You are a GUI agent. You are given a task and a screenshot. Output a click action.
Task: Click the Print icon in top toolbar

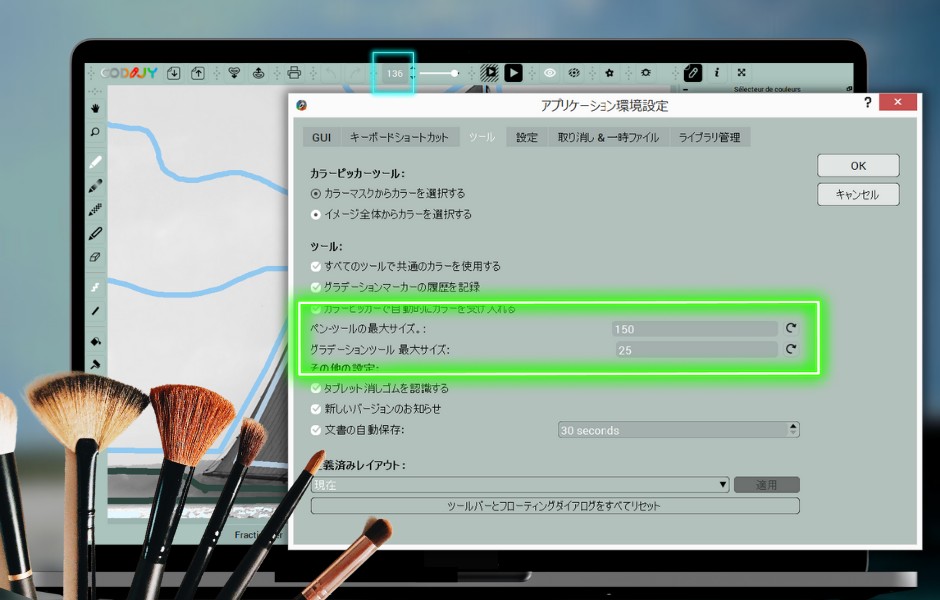(x=294, y=73)
